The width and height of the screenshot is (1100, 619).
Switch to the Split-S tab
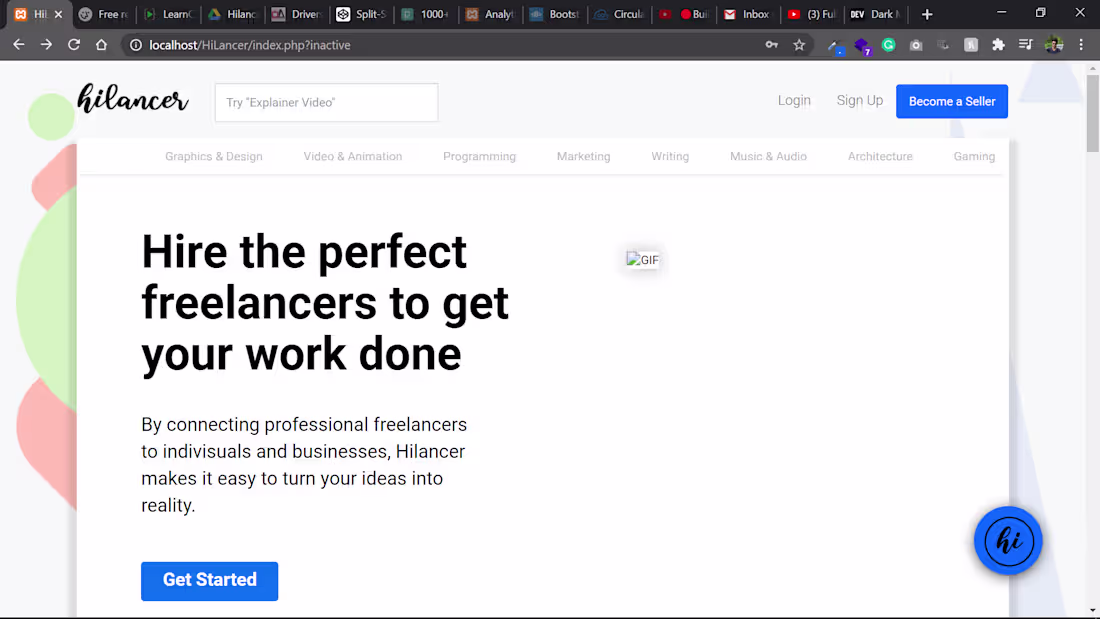(x=362, y=14)
